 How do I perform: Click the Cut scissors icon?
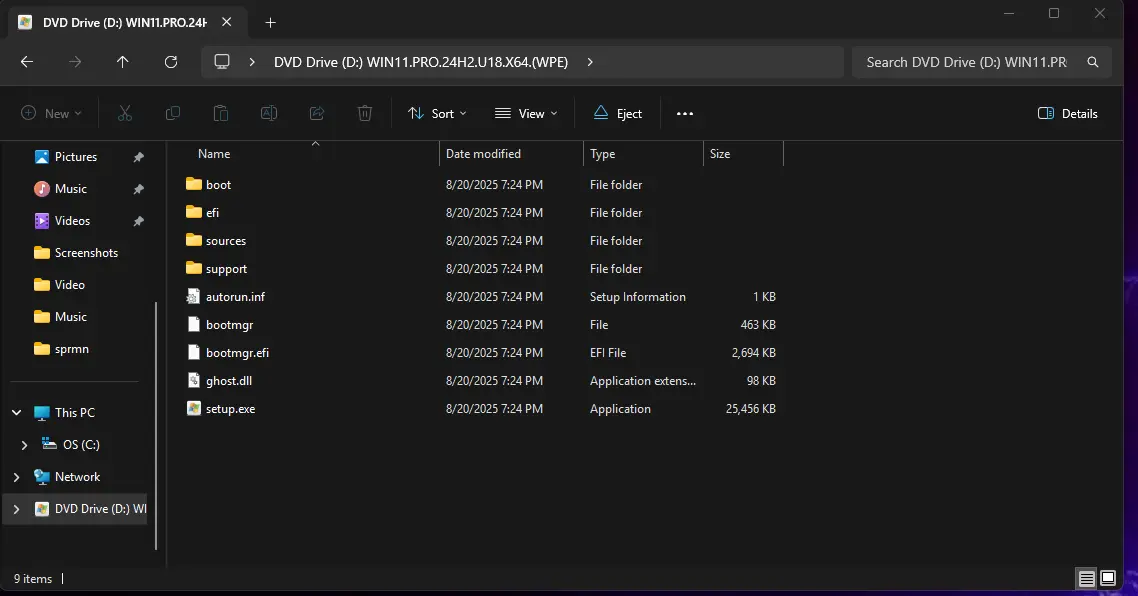(x=125, y=113)
